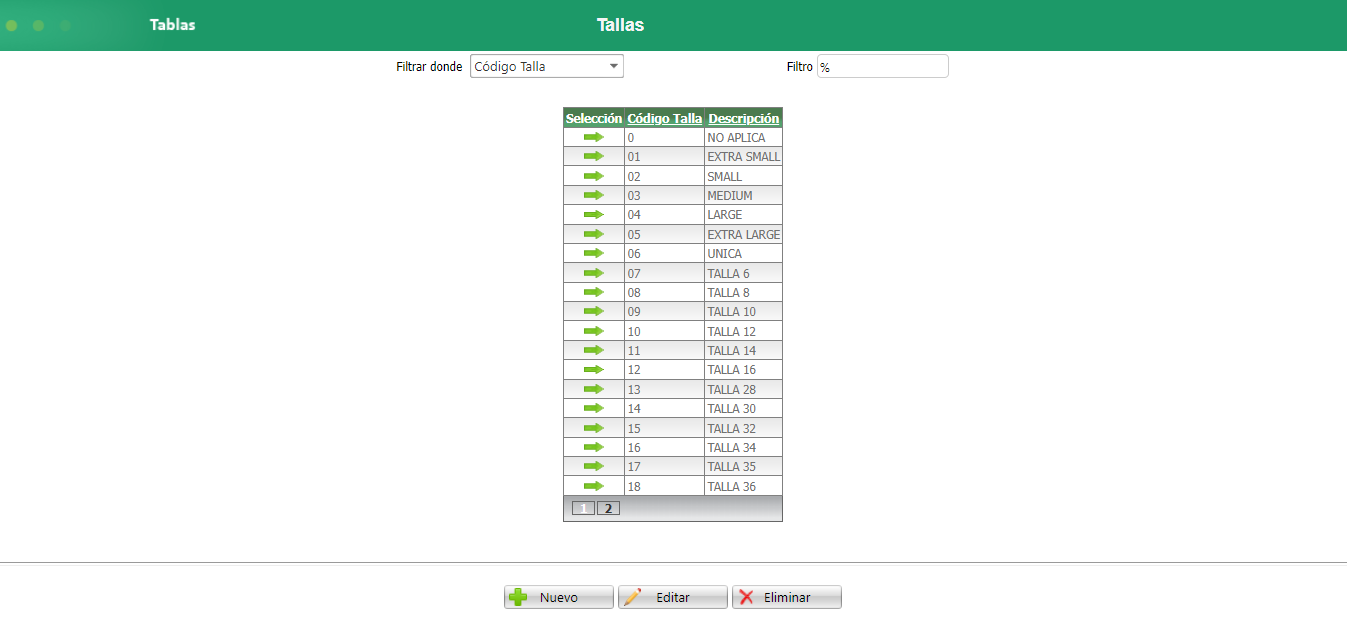Click code cell 18

pos(664,487)
